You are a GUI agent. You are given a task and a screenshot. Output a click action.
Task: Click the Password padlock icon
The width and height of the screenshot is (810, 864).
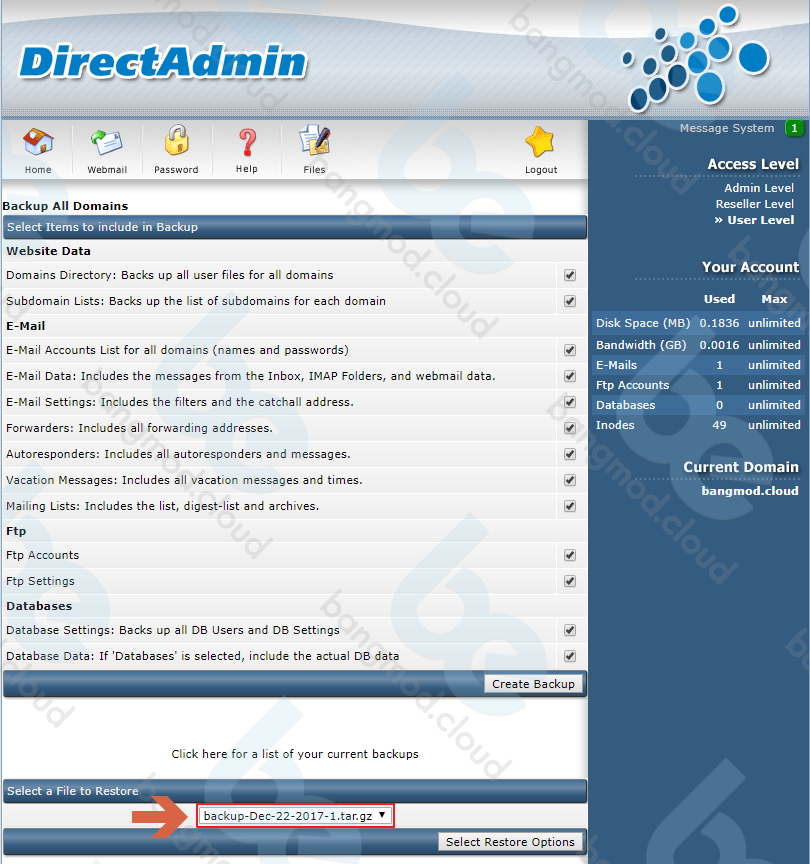(176, 140)
